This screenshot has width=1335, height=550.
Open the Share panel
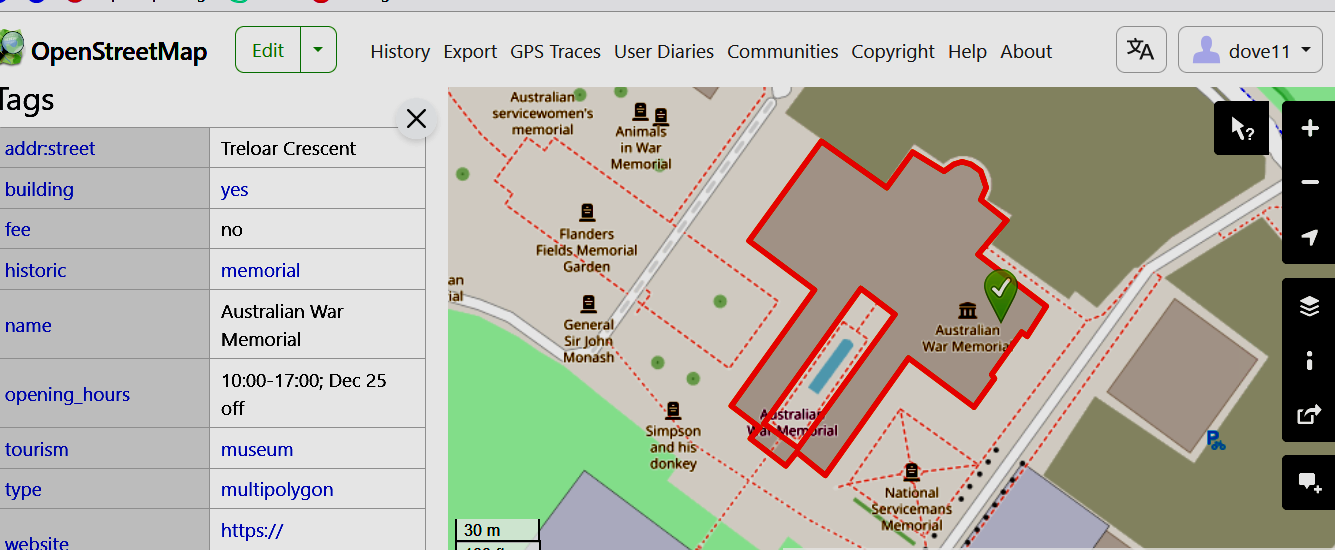point(1309,414)
